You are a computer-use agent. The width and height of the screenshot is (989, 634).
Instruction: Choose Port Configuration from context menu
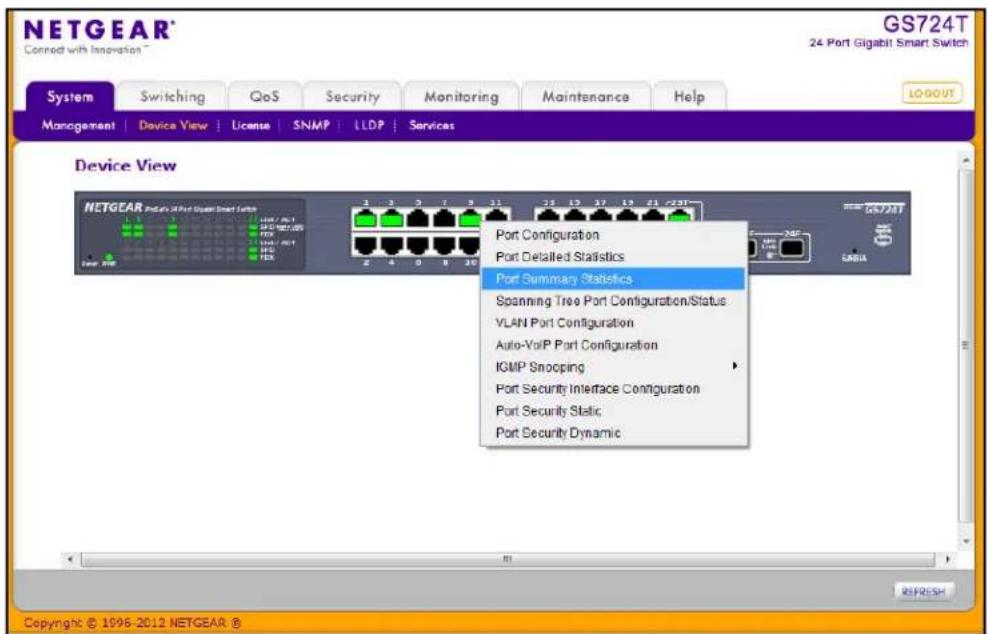pyautogui.click(x=613, y=235)
